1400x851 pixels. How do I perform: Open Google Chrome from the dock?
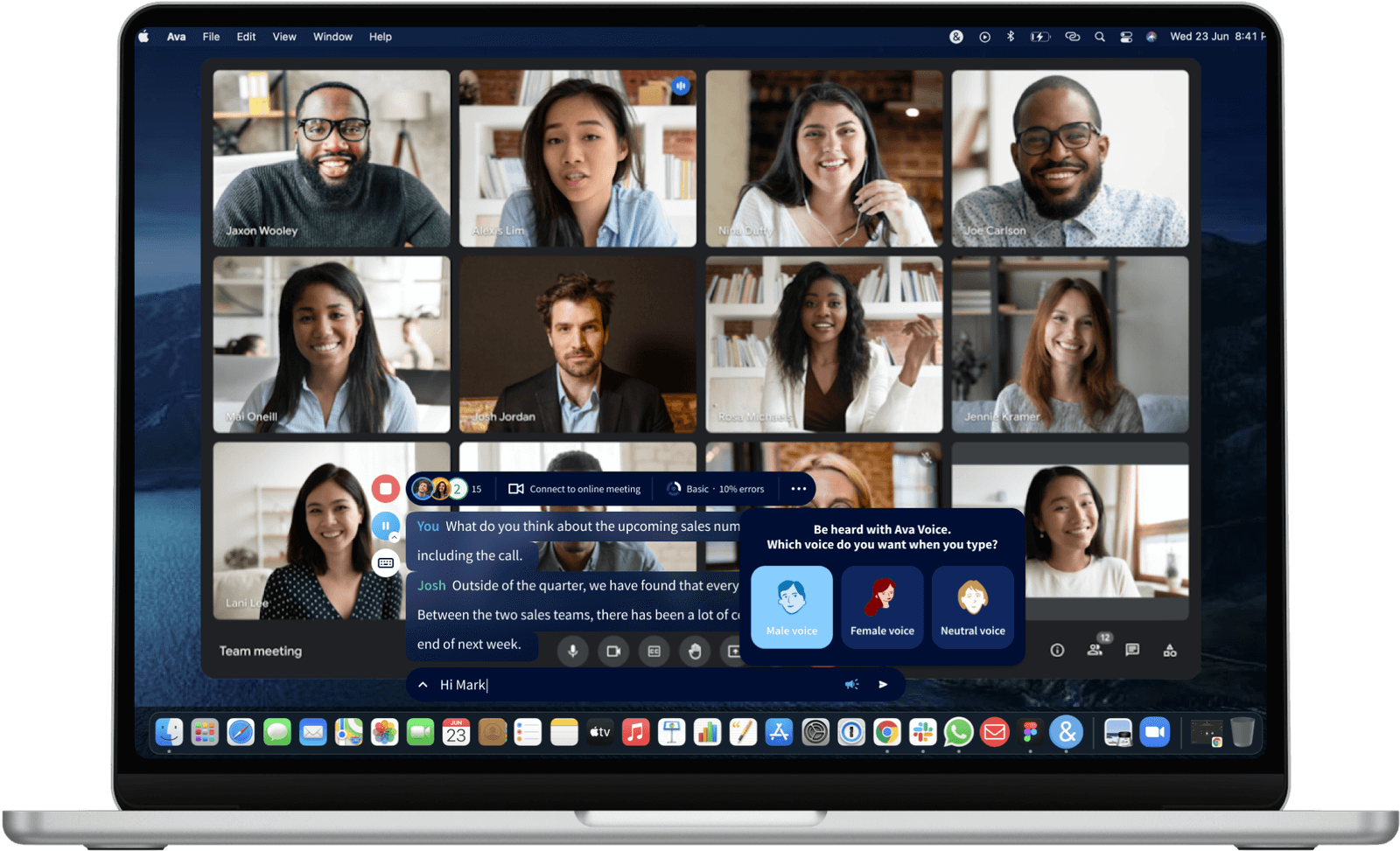[886, 732]
